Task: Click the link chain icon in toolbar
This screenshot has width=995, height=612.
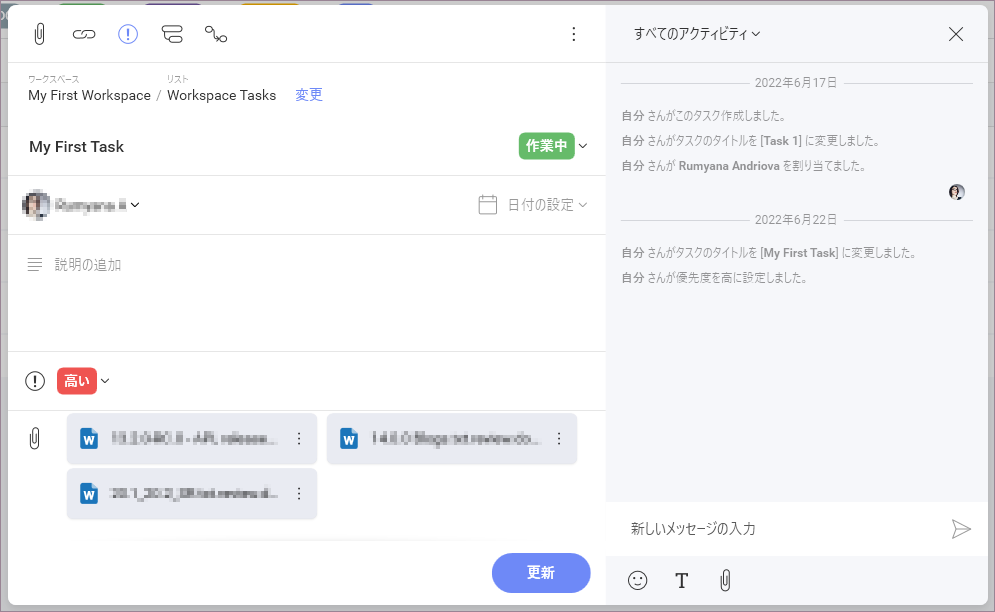Action: pos(84,34)
